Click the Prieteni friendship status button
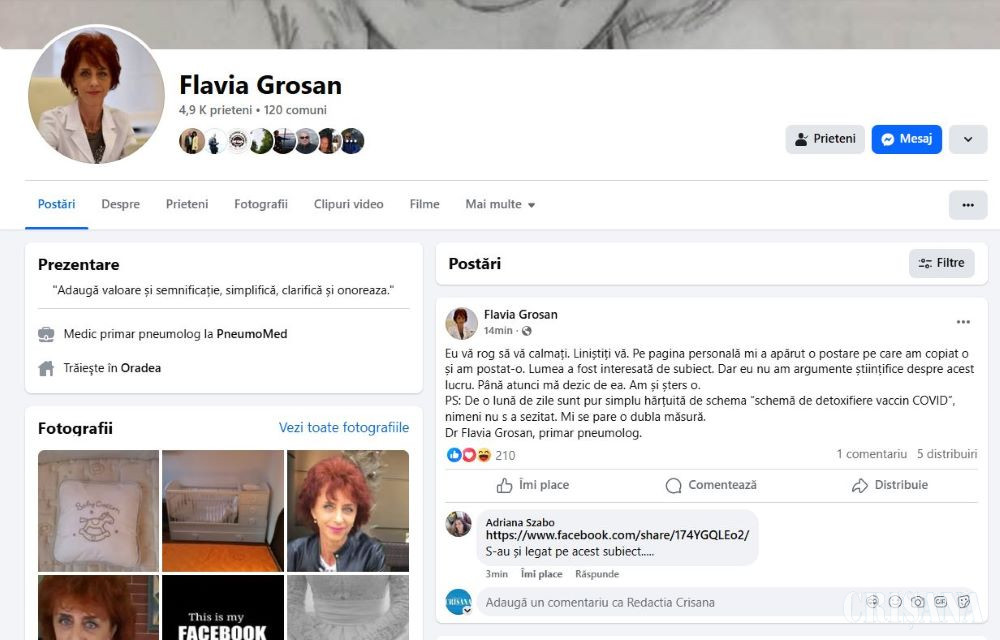This screenshot has width=1000, height=640. pyautogui.click(x=825, y=140)
